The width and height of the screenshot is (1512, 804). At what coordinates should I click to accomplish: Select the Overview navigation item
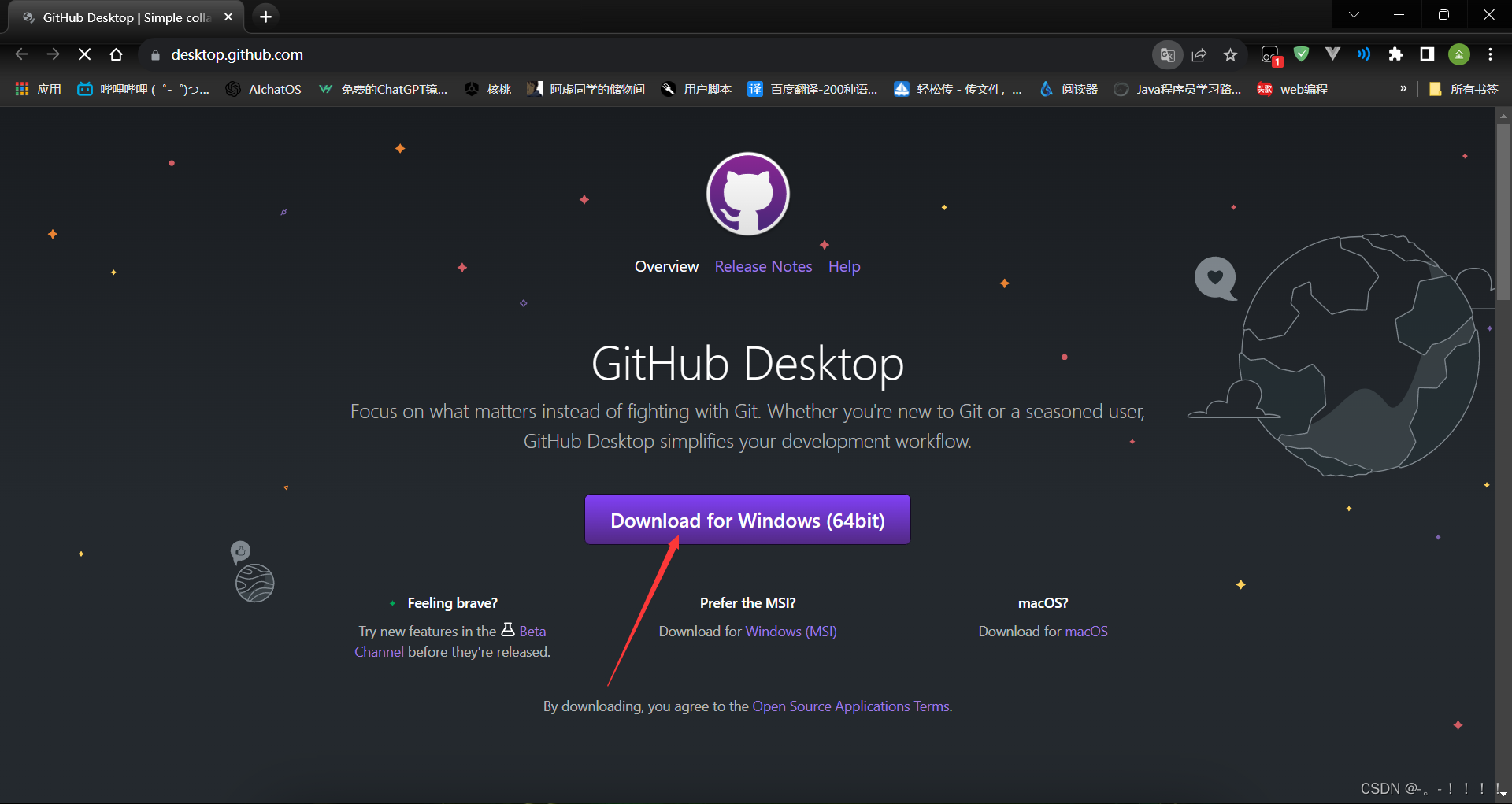click(666, 266)
